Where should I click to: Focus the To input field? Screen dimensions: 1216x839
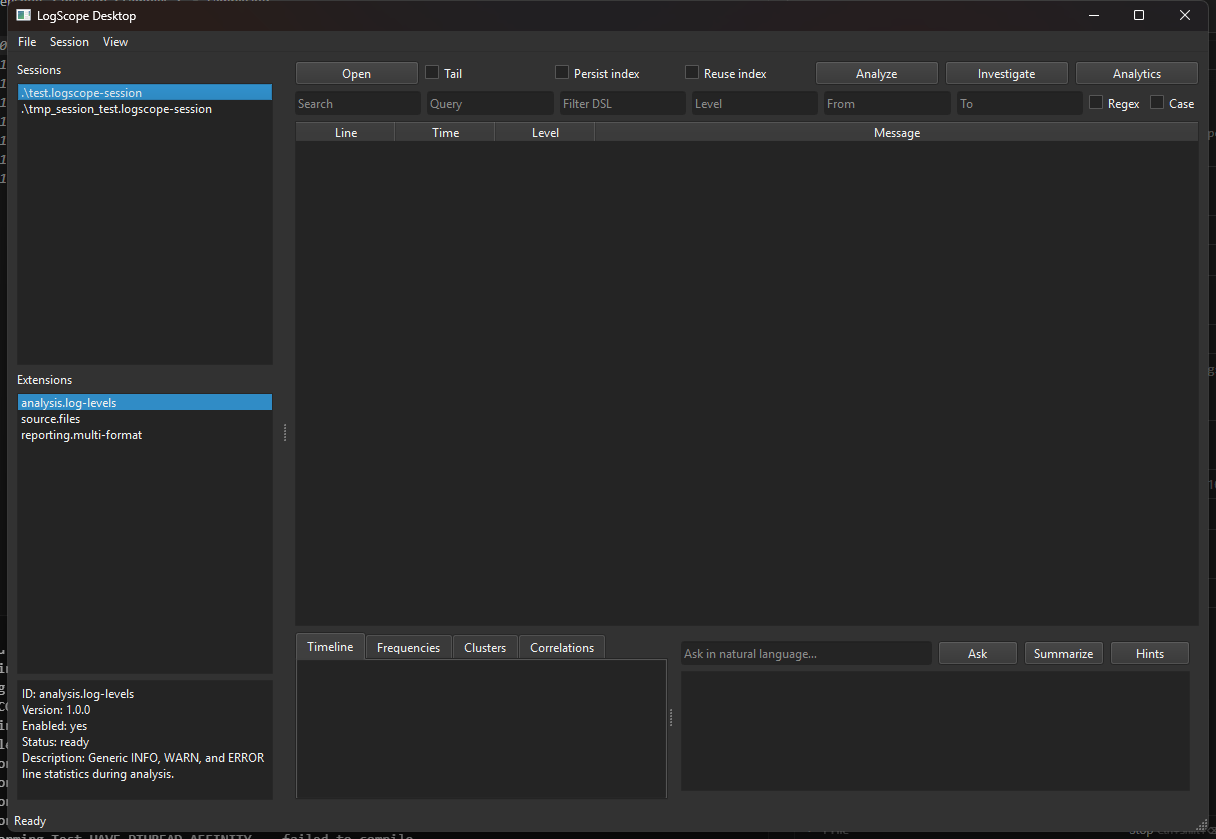pyautogui.click(x=1020, y=104)
